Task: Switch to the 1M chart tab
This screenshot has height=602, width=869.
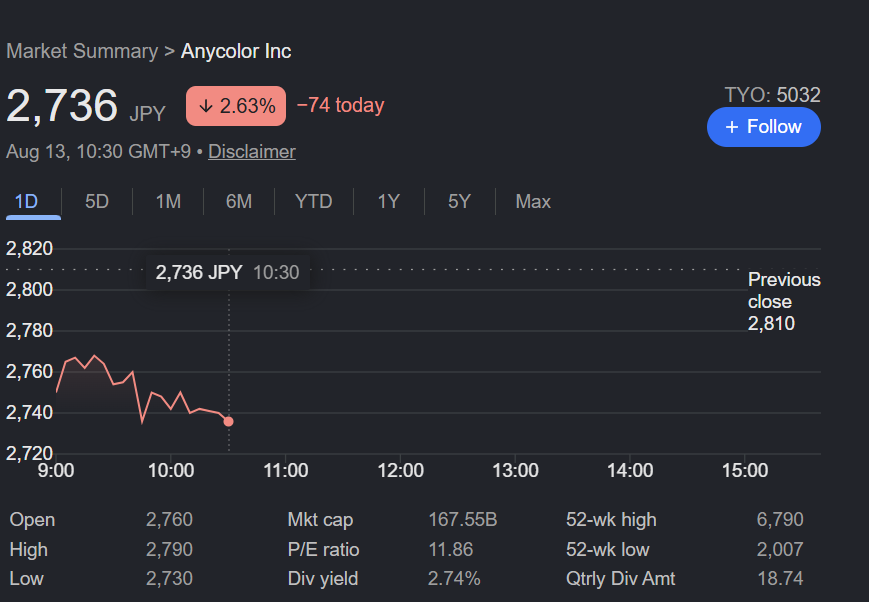Action: (x=168, y=201)
